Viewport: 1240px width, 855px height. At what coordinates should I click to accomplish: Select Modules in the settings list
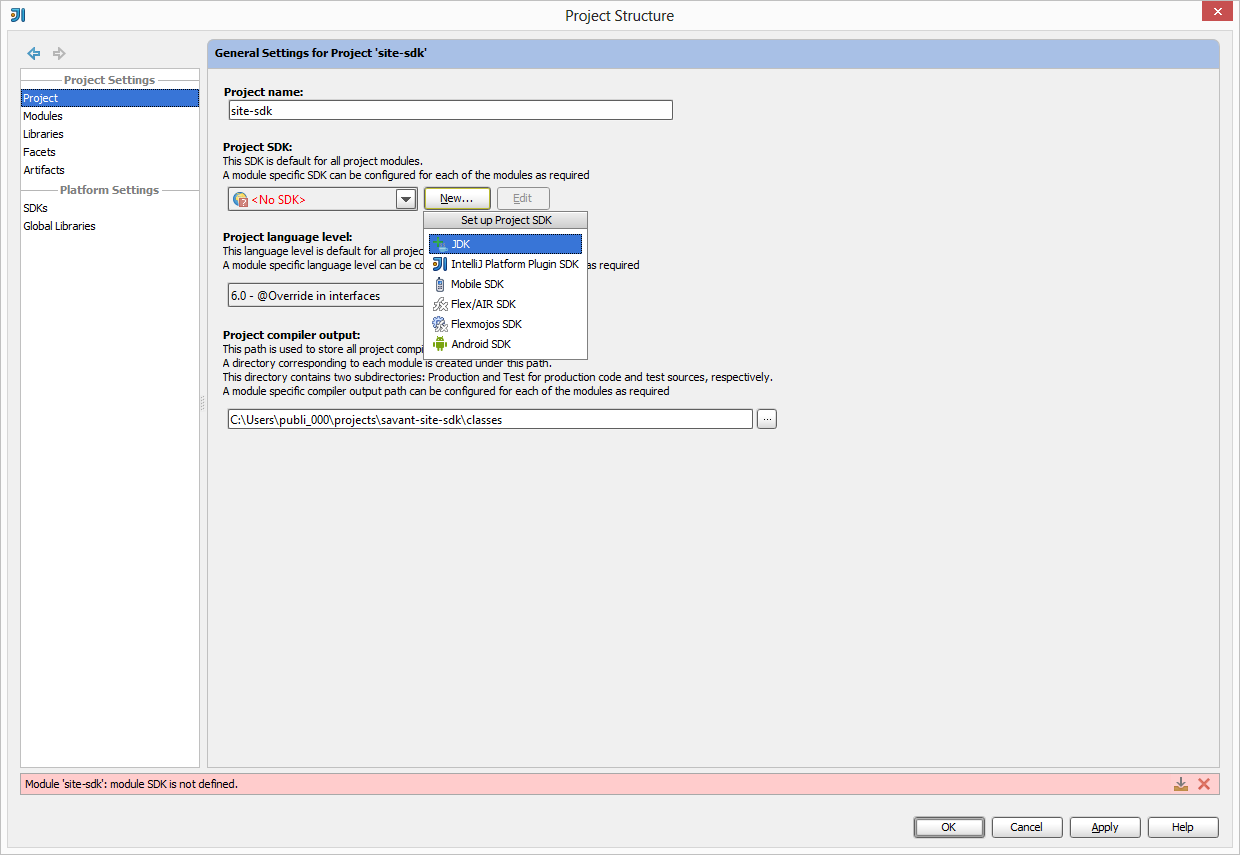click(x=110, y=116)
